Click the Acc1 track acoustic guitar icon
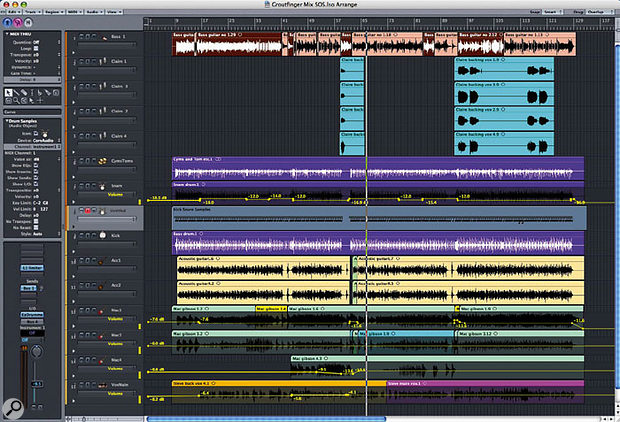Screen dimensions: 620x422 (x=101, y=261)
